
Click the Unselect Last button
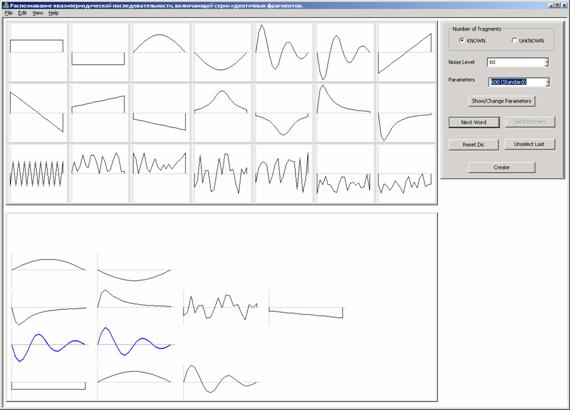(x=529, y=144)
